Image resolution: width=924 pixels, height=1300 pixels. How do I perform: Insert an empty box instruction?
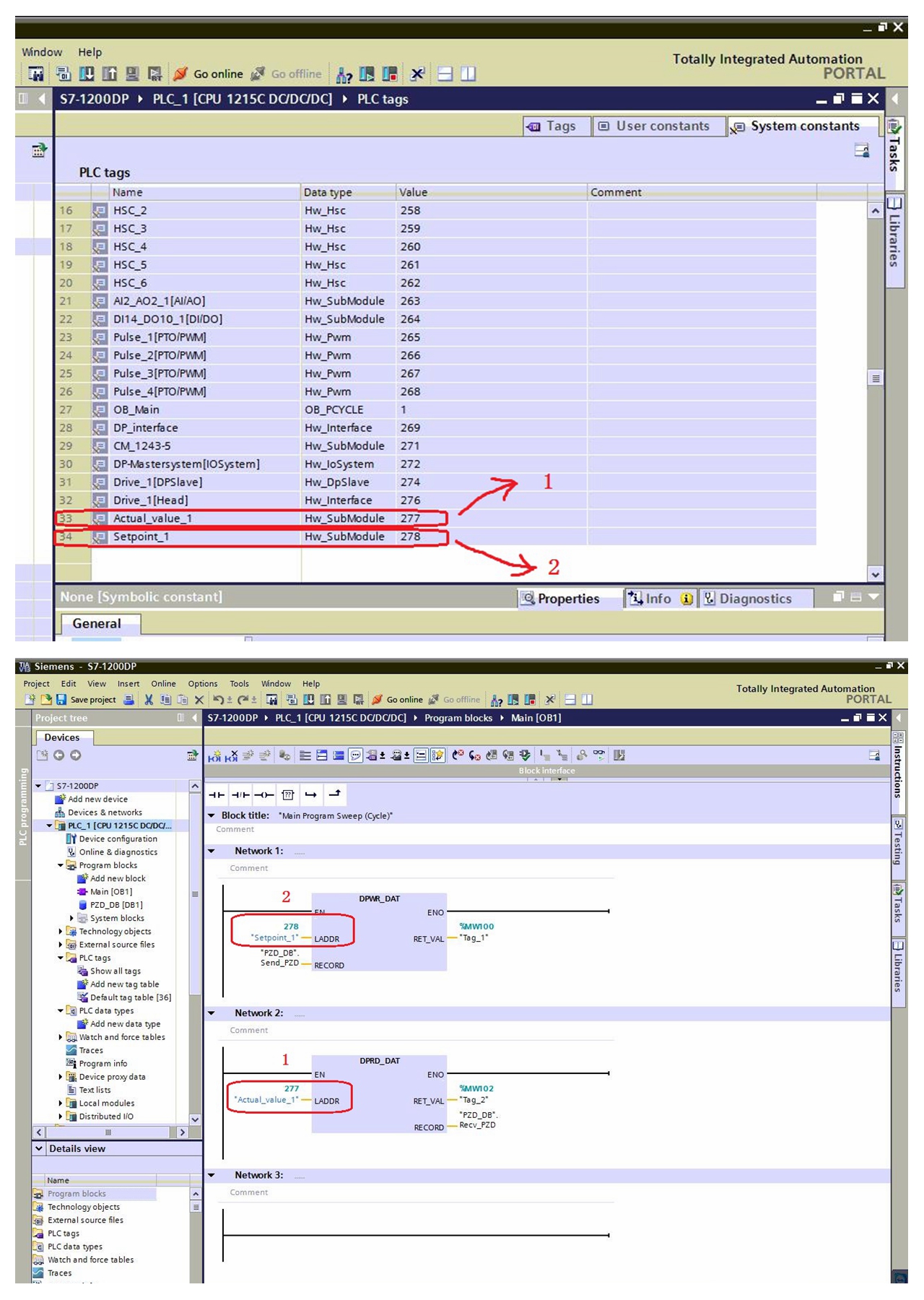288,794
